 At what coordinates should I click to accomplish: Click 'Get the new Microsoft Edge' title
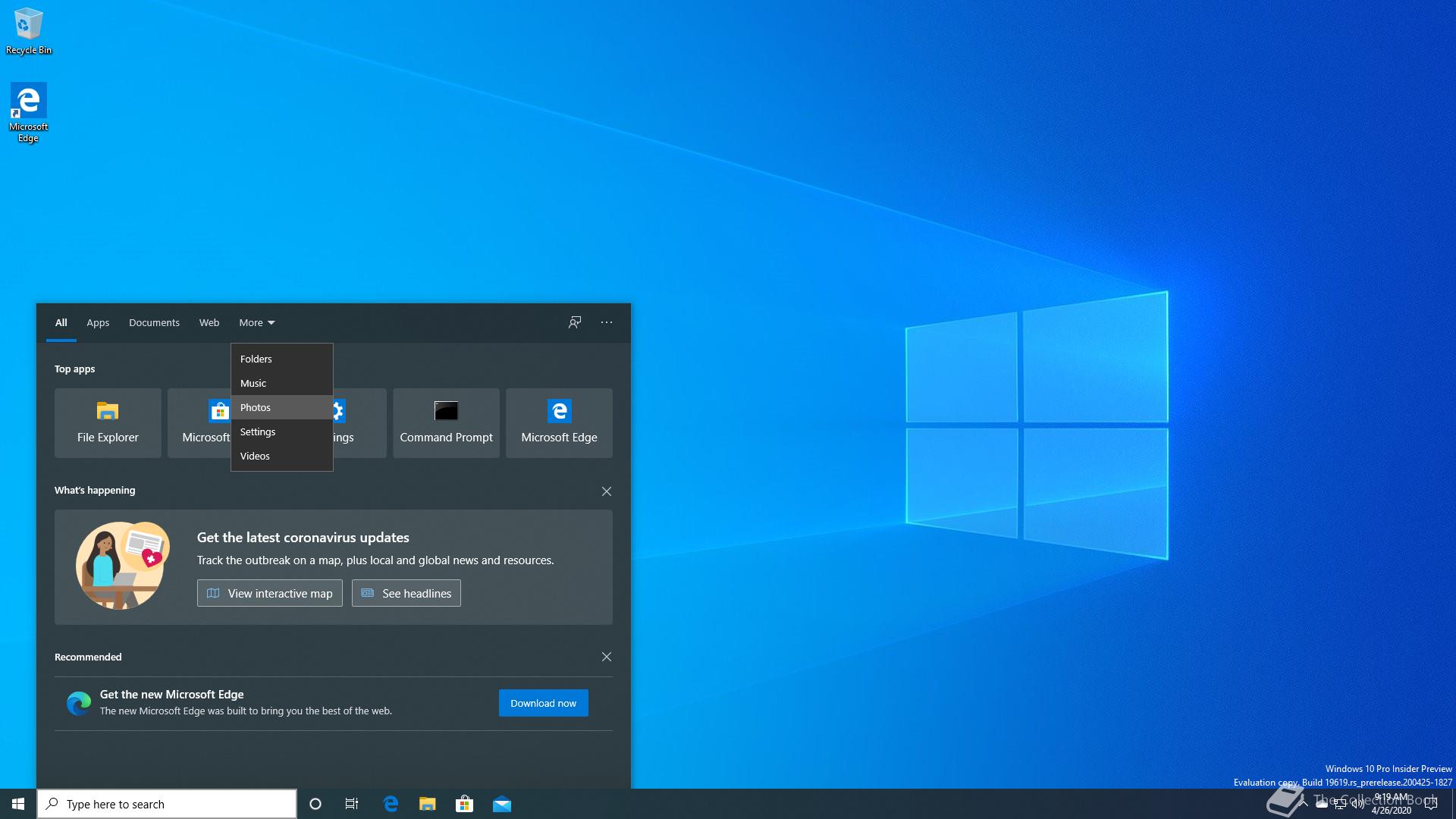coord(172,695)
